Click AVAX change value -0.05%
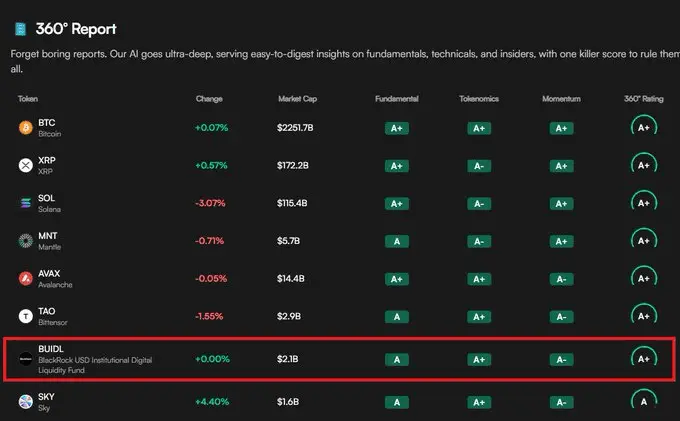Screen dimensions: 680x421 [211, 278]
